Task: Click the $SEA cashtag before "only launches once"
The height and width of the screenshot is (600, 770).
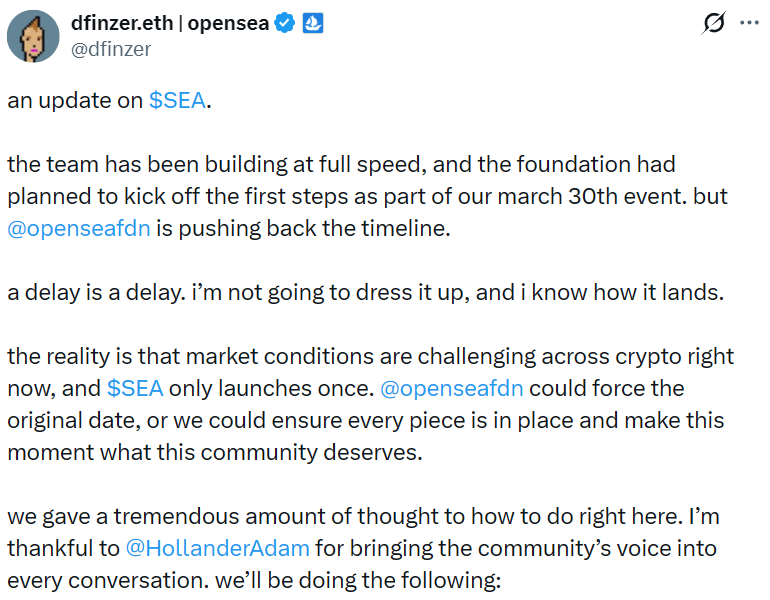Action: pos(135,387)
